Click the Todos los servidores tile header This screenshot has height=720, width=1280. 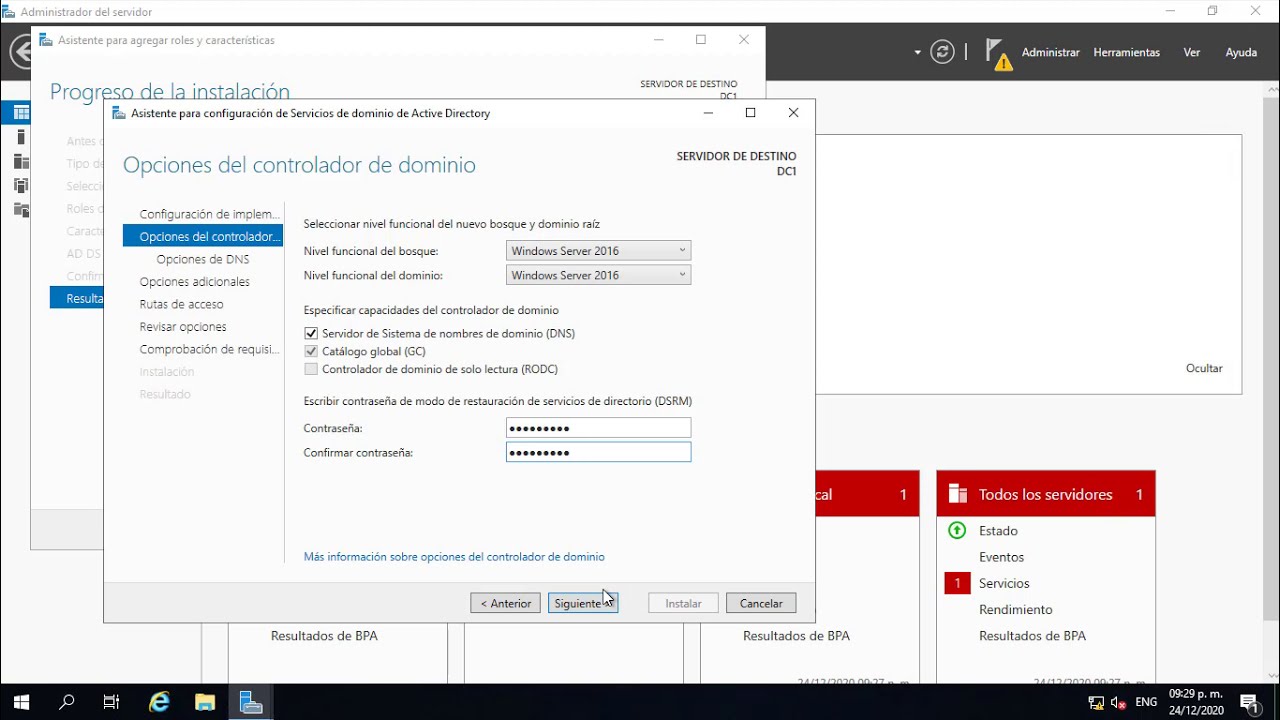1046,494
